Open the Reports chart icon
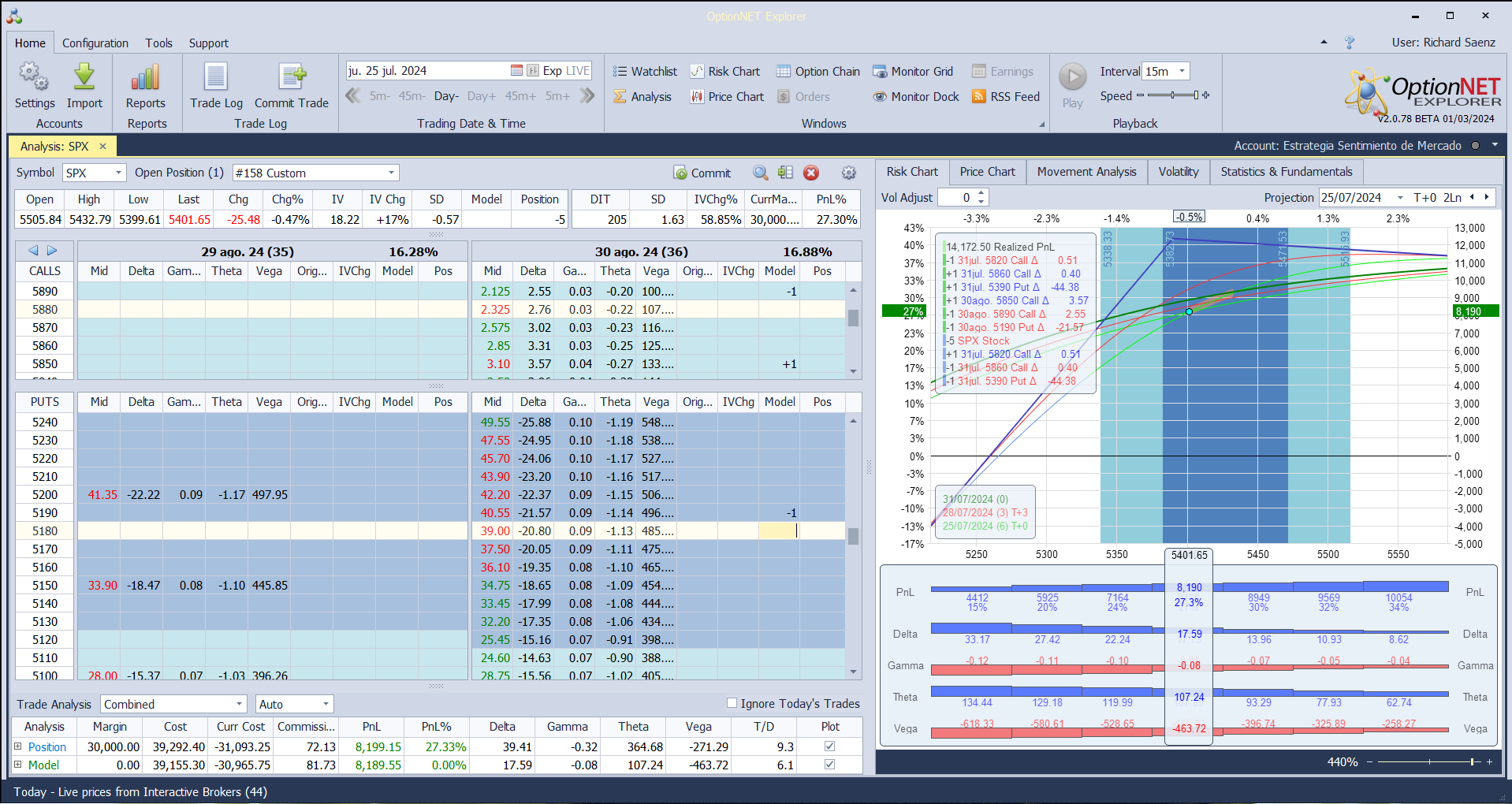This screenshot has width=1512, height=804. pyautogui.click(x=146, y=78)
